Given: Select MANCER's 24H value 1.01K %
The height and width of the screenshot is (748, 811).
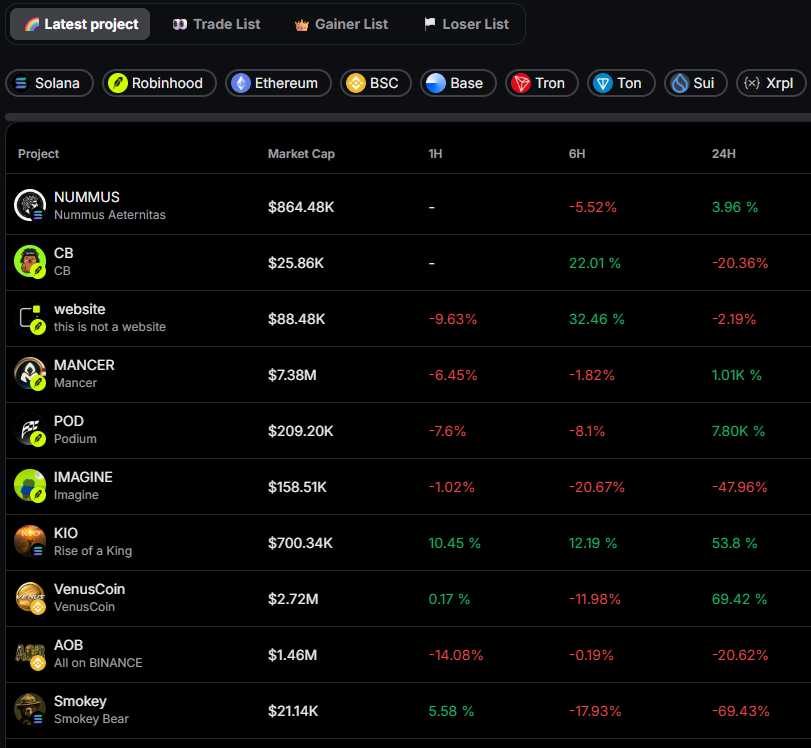Looking at the screenshot, I should click(x=737, y=375).
